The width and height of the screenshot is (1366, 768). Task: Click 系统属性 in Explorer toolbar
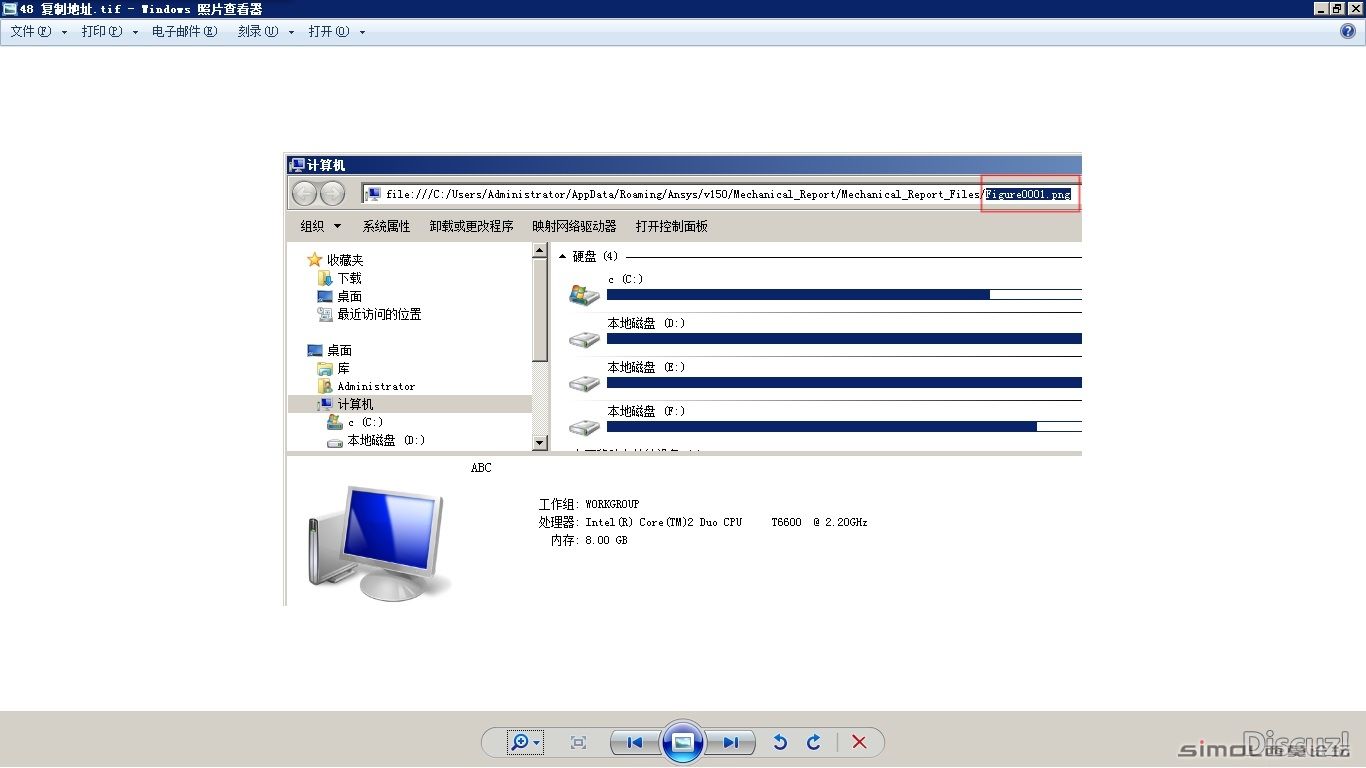tap(386, 227)
